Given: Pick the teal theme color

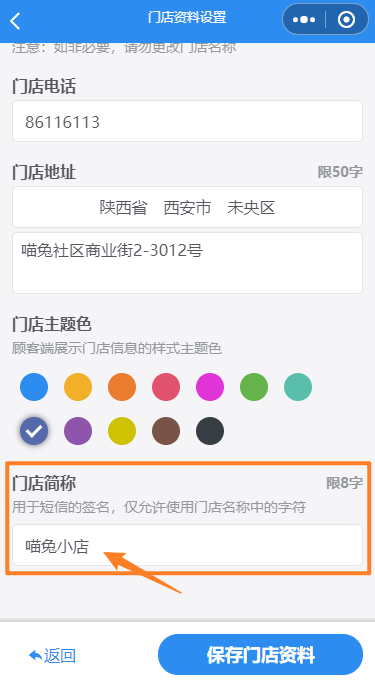Looking at the screenshot, I should click(x=298, y=387).
